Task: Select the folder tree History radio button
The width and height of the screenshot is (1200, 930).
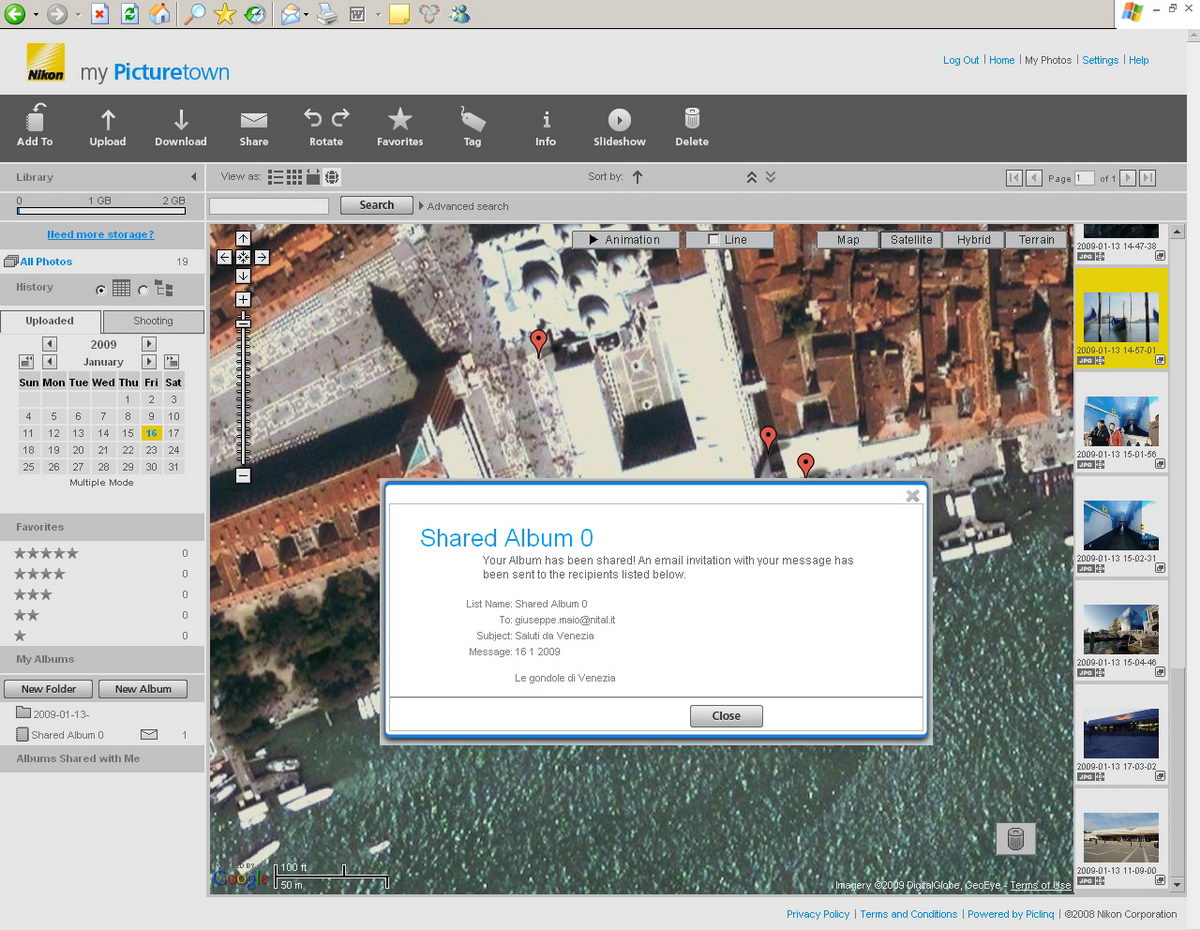Action: coord(143,290)
